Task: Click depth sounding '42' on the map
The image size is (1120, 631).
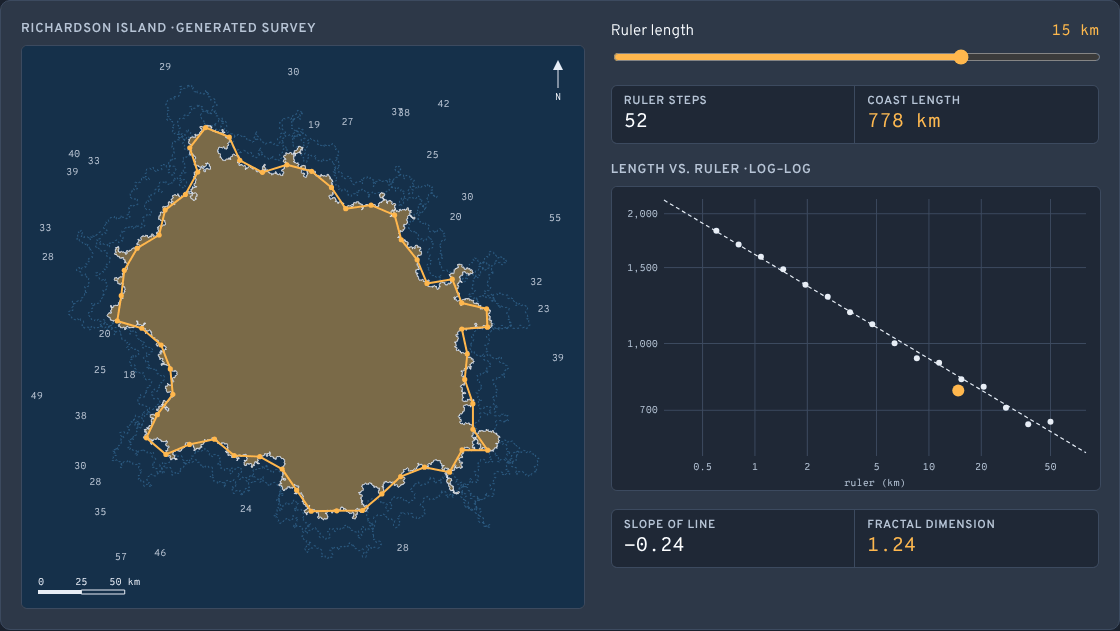Action: click(x=444, y=104)
